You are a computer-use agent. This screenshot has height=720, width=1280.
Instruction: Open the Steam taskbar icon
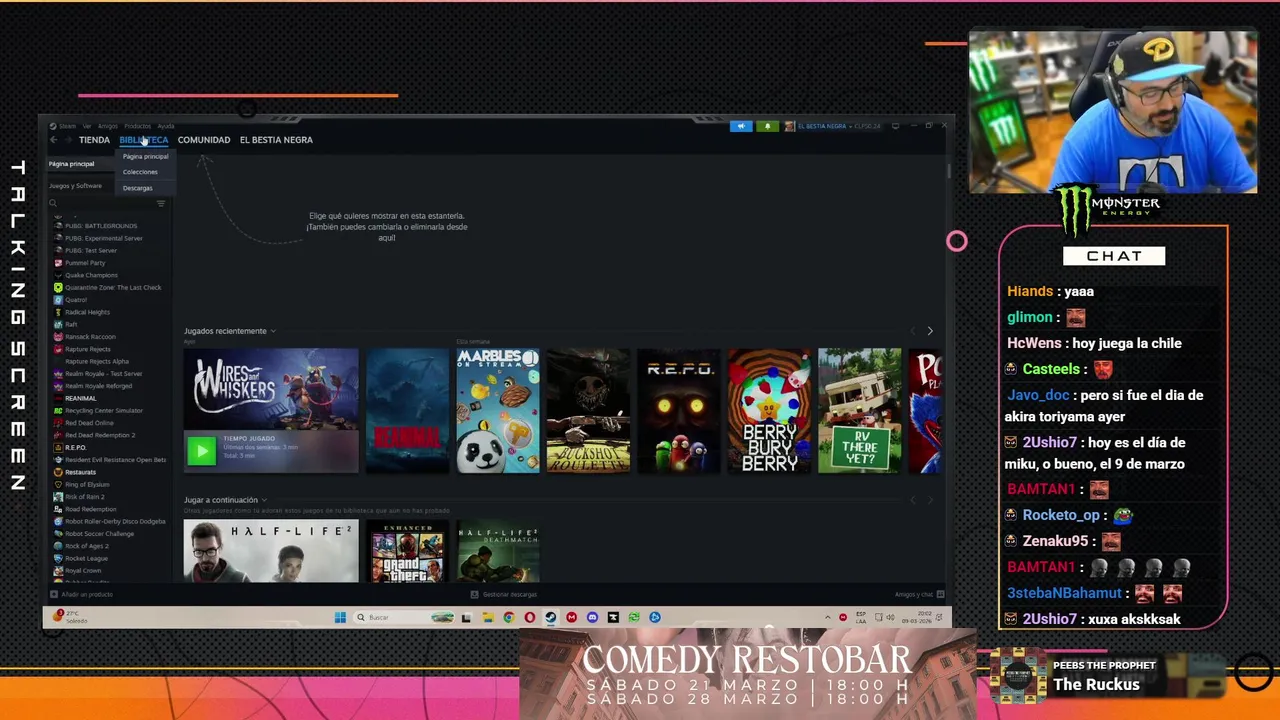(x=550, y=617)
